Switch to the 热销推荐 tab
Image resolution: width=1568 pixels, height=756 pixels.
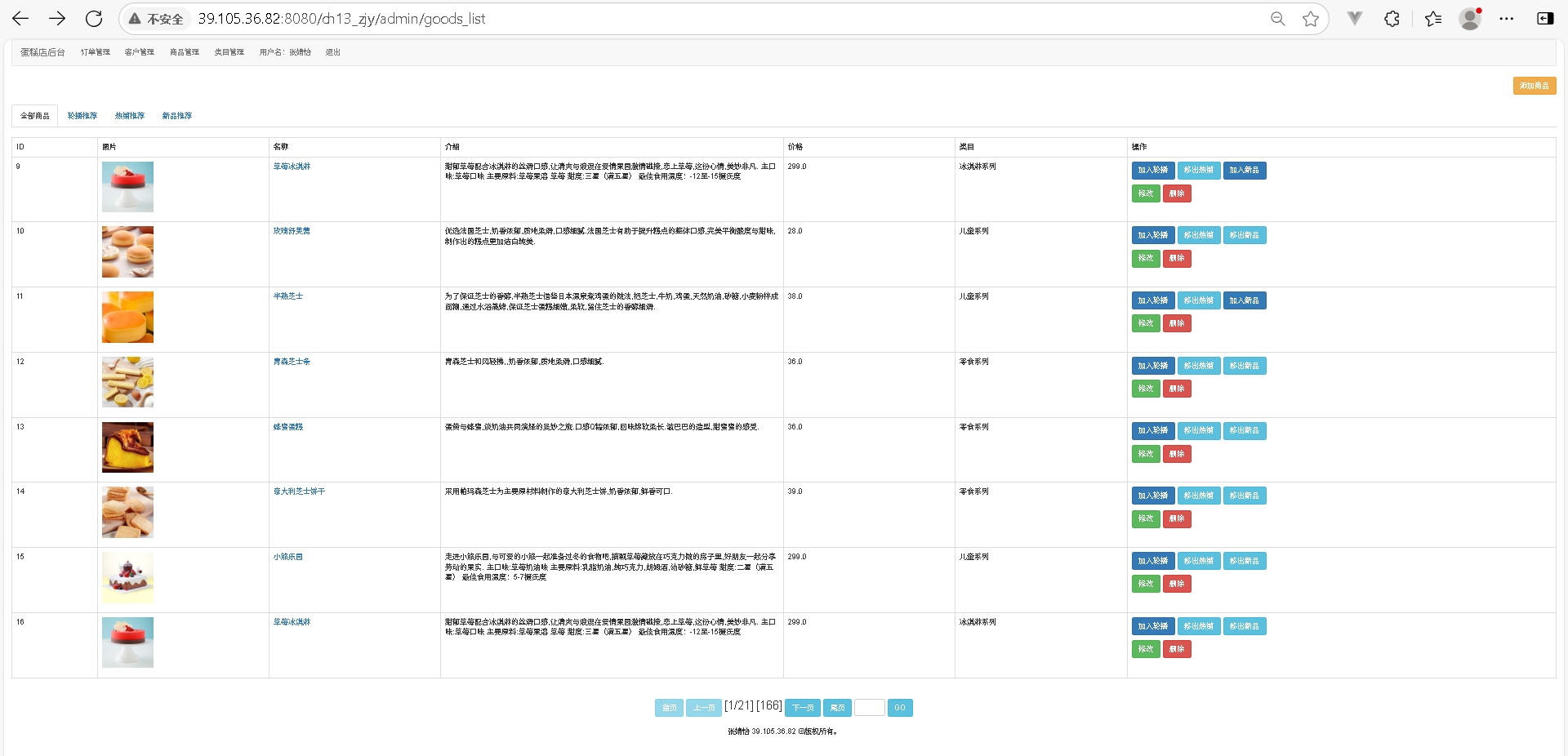(x=129, y=116)
